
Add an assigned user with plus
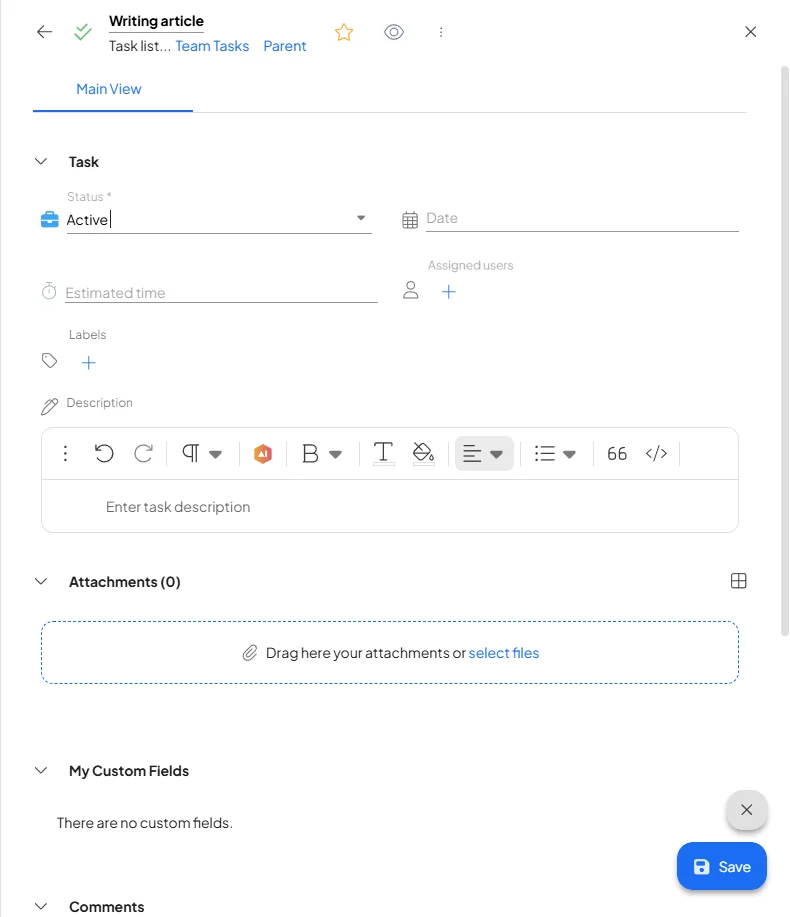click(x=449, y=292)
